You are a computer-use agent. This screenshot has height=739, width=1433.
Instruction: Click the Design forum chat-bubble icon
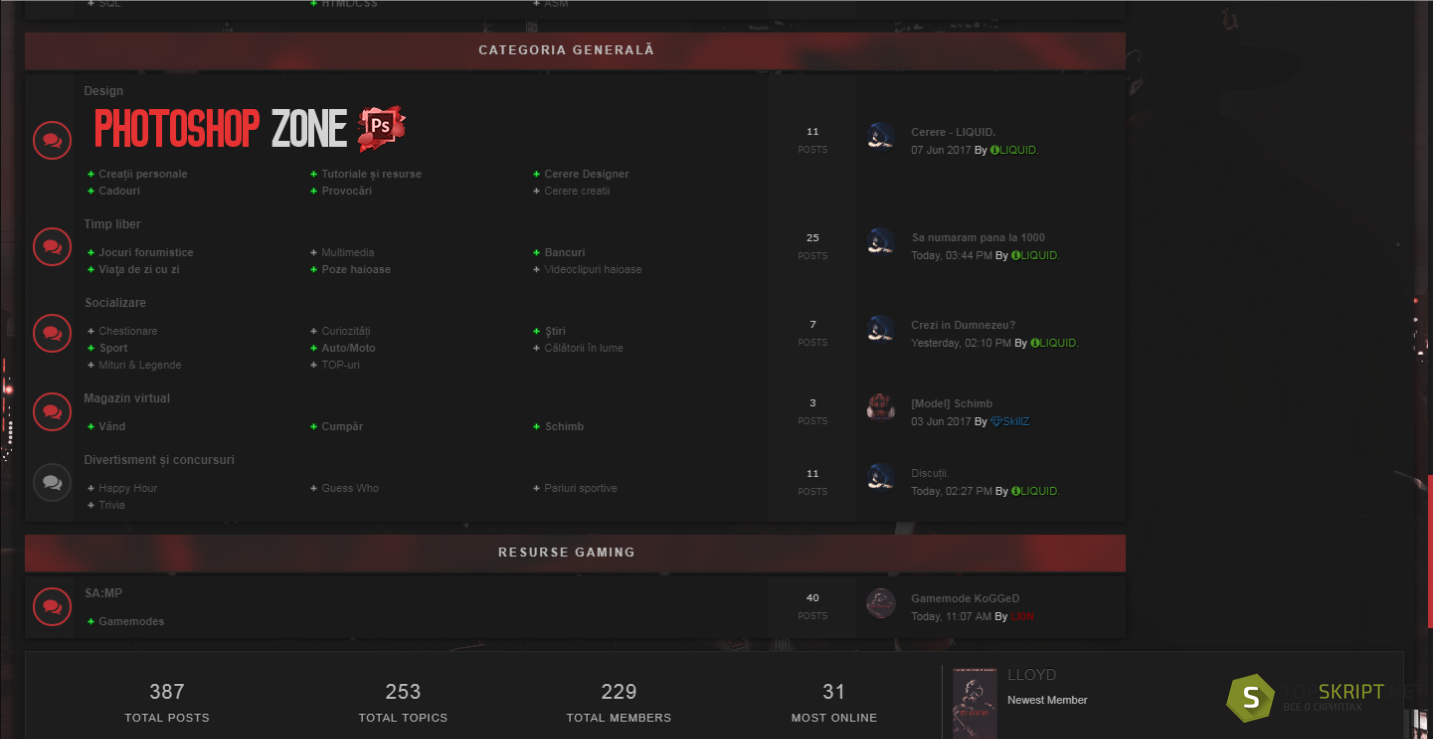pyautogui.click(x=52, y=140)
